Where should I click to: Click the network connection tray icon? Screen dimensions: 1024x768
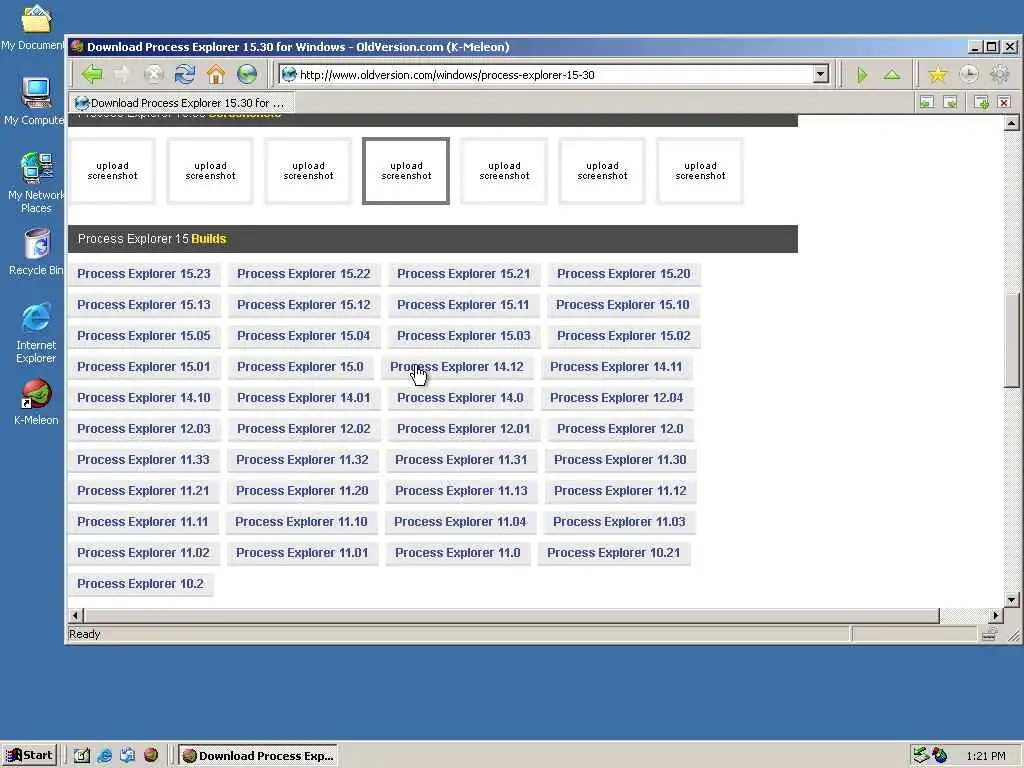pyautogui.click(x=921, y=756)
